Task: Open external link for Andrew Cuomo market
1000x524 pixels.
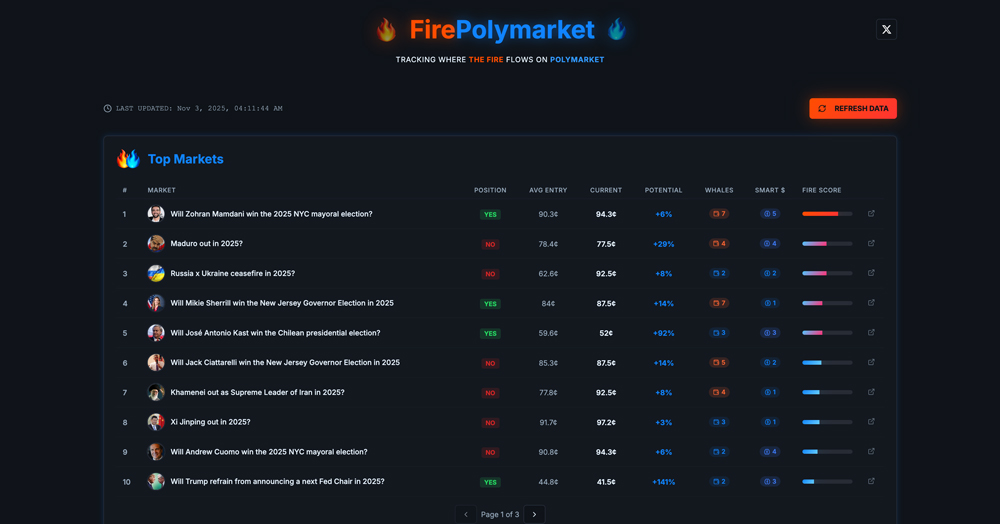Action: tap(871, 451)
